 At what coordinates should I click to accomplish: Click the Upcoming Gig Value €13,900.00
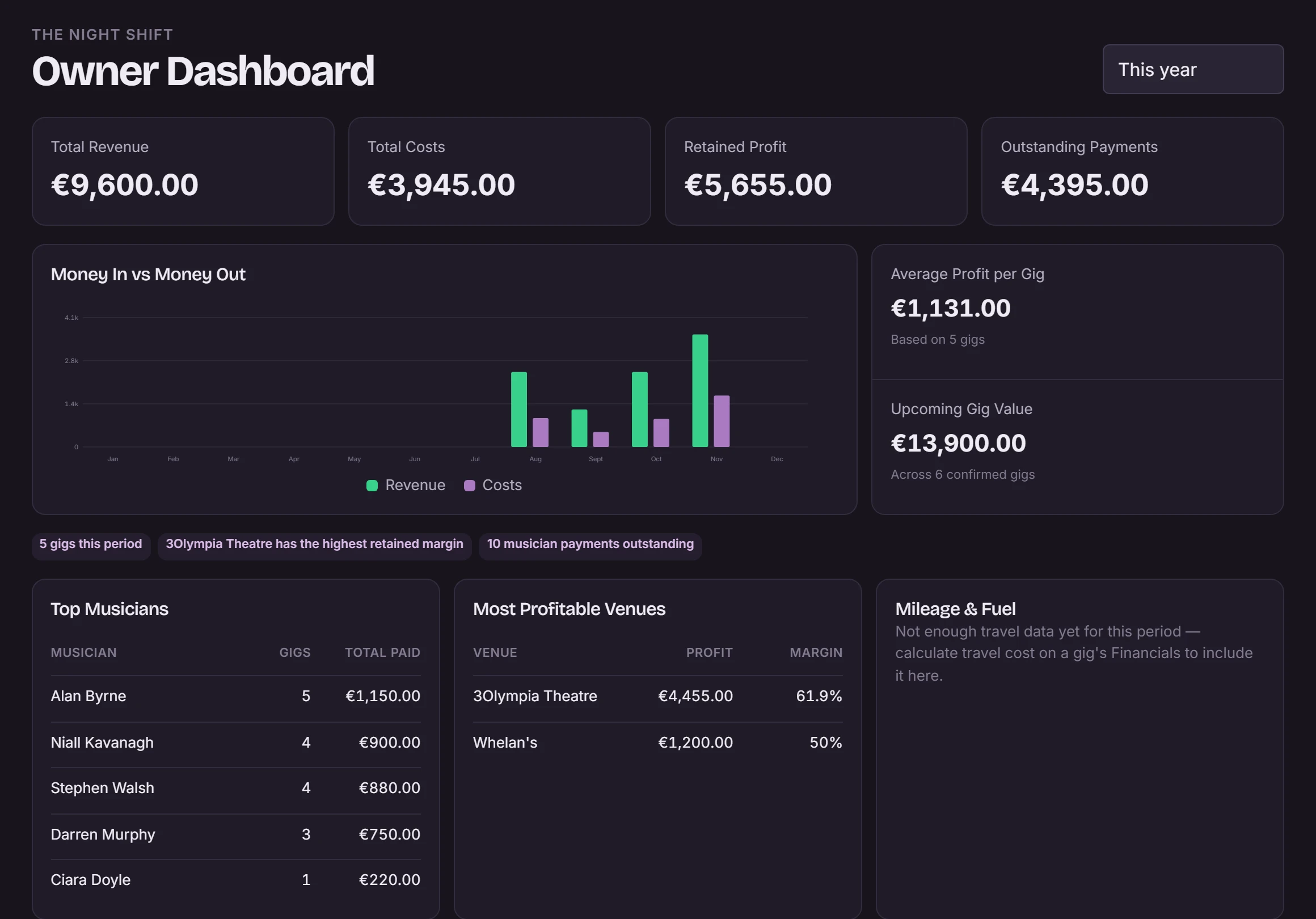pyautogui.click(x=958, y=443)
